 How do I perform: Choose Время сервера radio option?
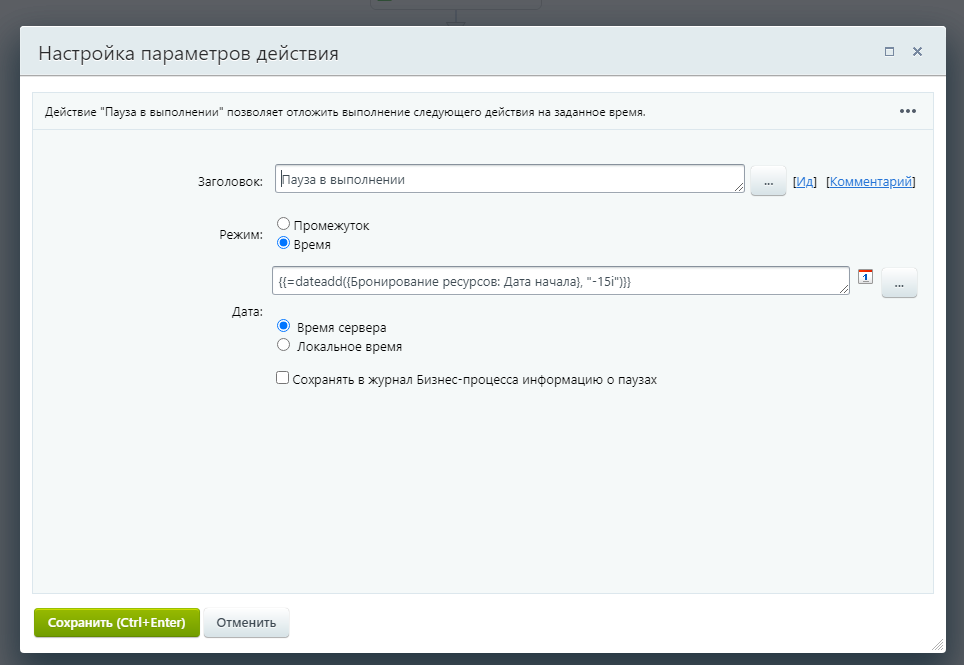click(284, 326)
